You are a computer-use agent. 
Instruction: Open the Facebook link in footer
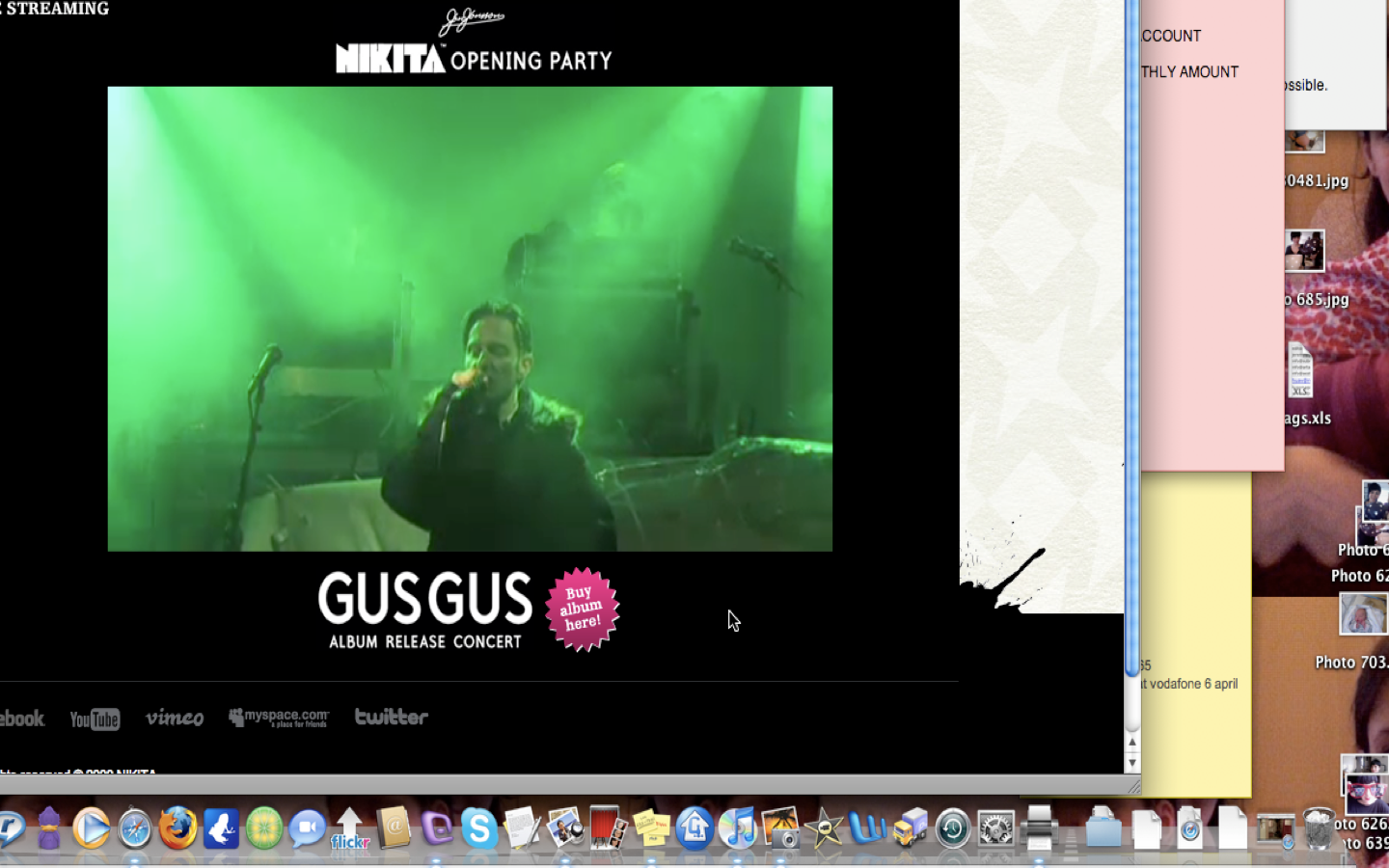tap(22, 719)
